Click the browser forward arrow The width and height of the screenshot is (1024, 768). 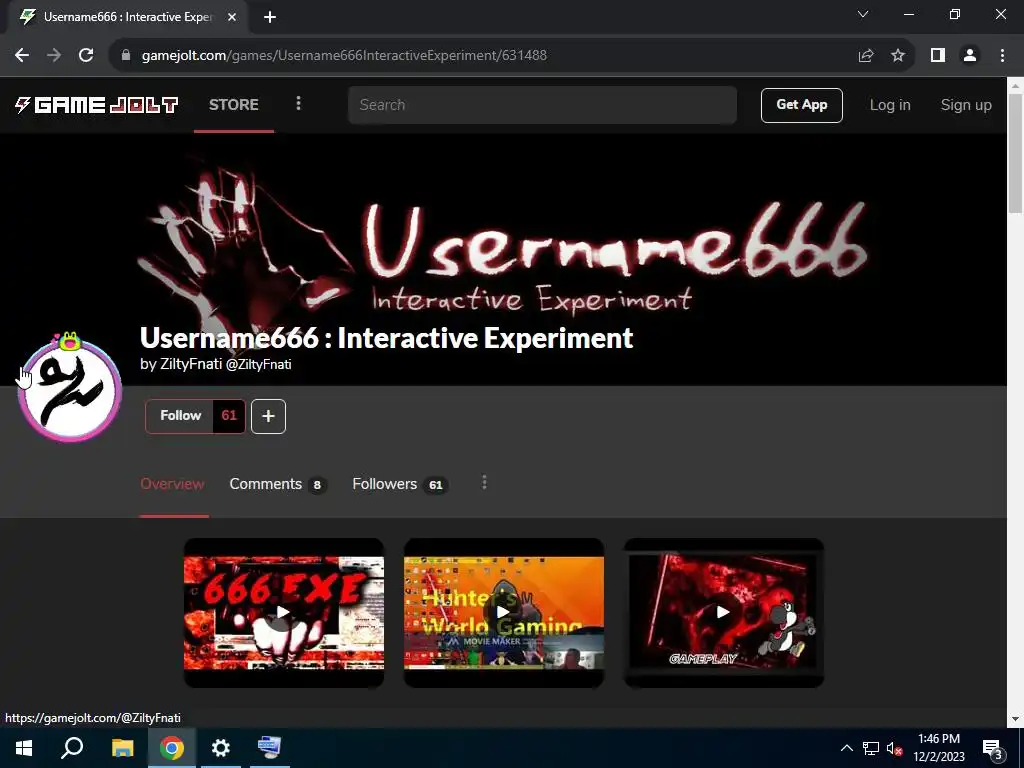point(54,55)
